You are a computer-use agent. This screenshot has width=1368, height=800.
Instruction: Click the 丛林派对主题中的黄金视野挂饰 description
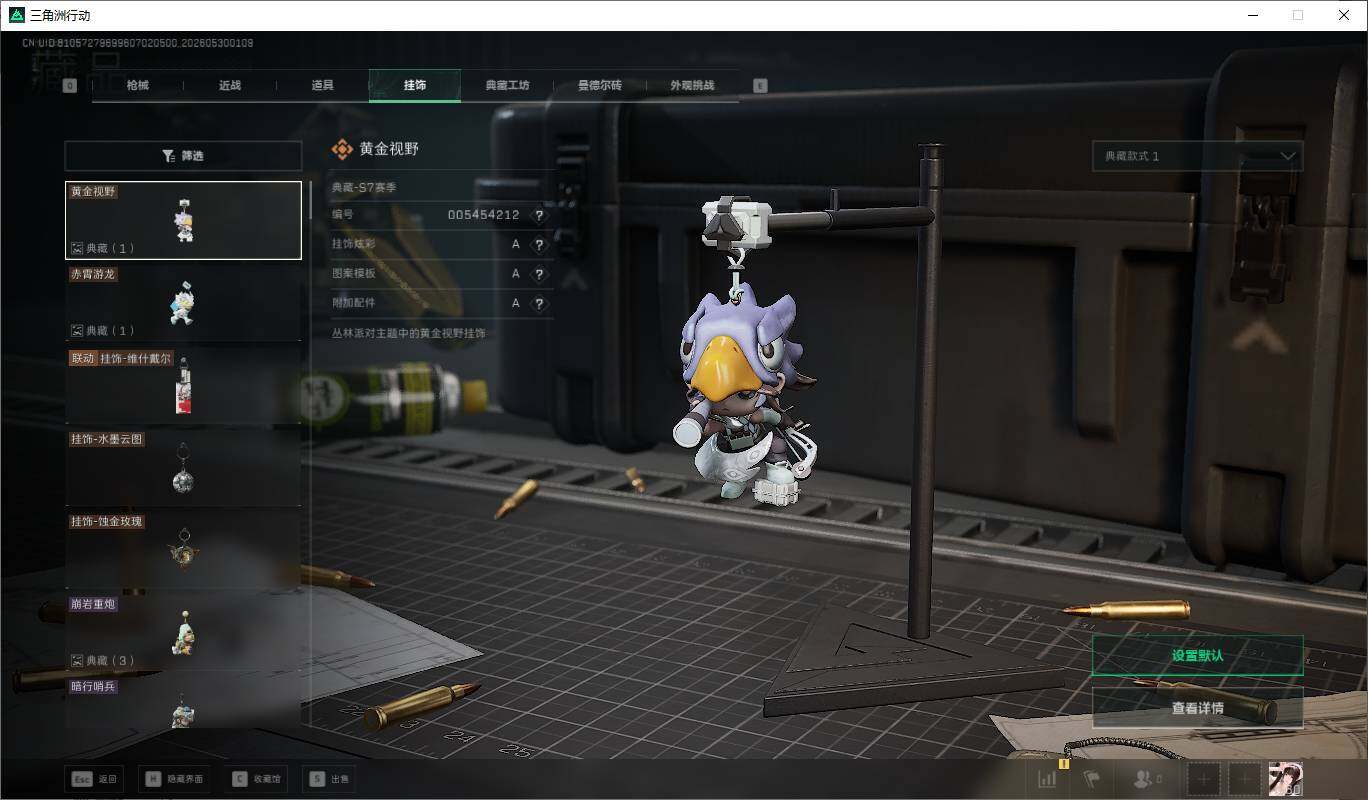point(409,333)
